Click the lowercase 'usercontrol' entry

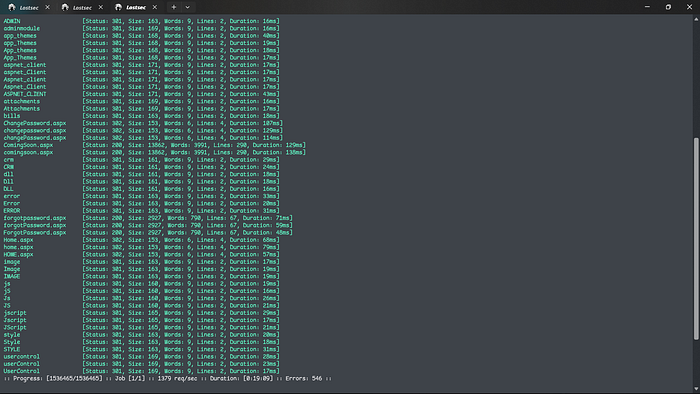point(22,357)
